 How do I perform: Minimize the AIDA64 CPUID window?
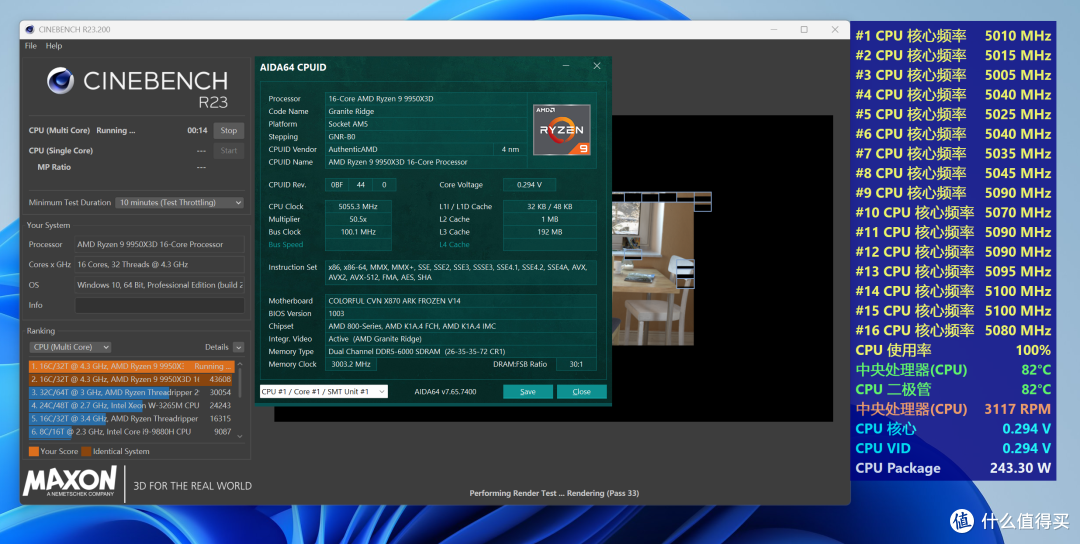click(565, 66)
